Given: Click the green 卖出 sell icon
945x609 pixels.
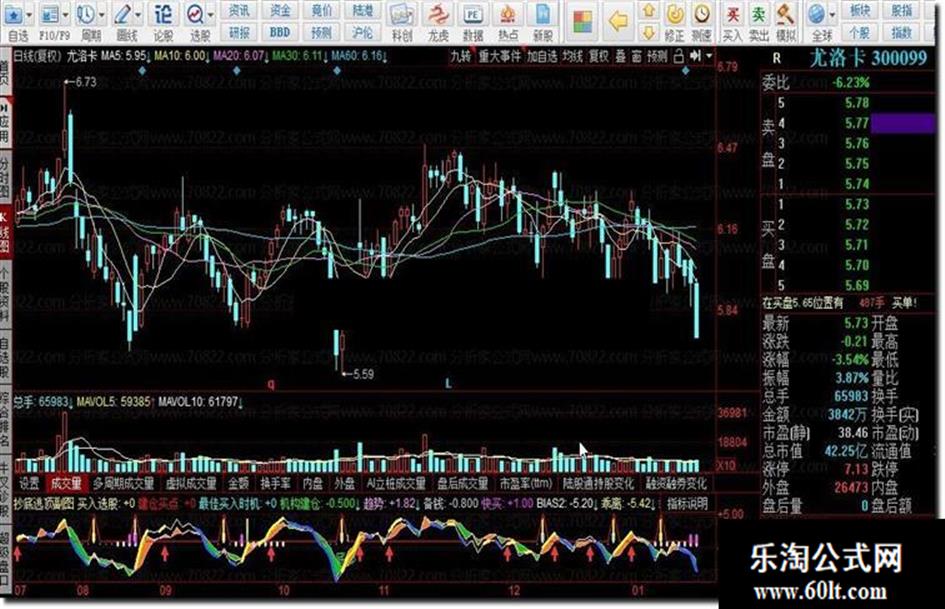Looking at the screenshot, I should point(759,14).
